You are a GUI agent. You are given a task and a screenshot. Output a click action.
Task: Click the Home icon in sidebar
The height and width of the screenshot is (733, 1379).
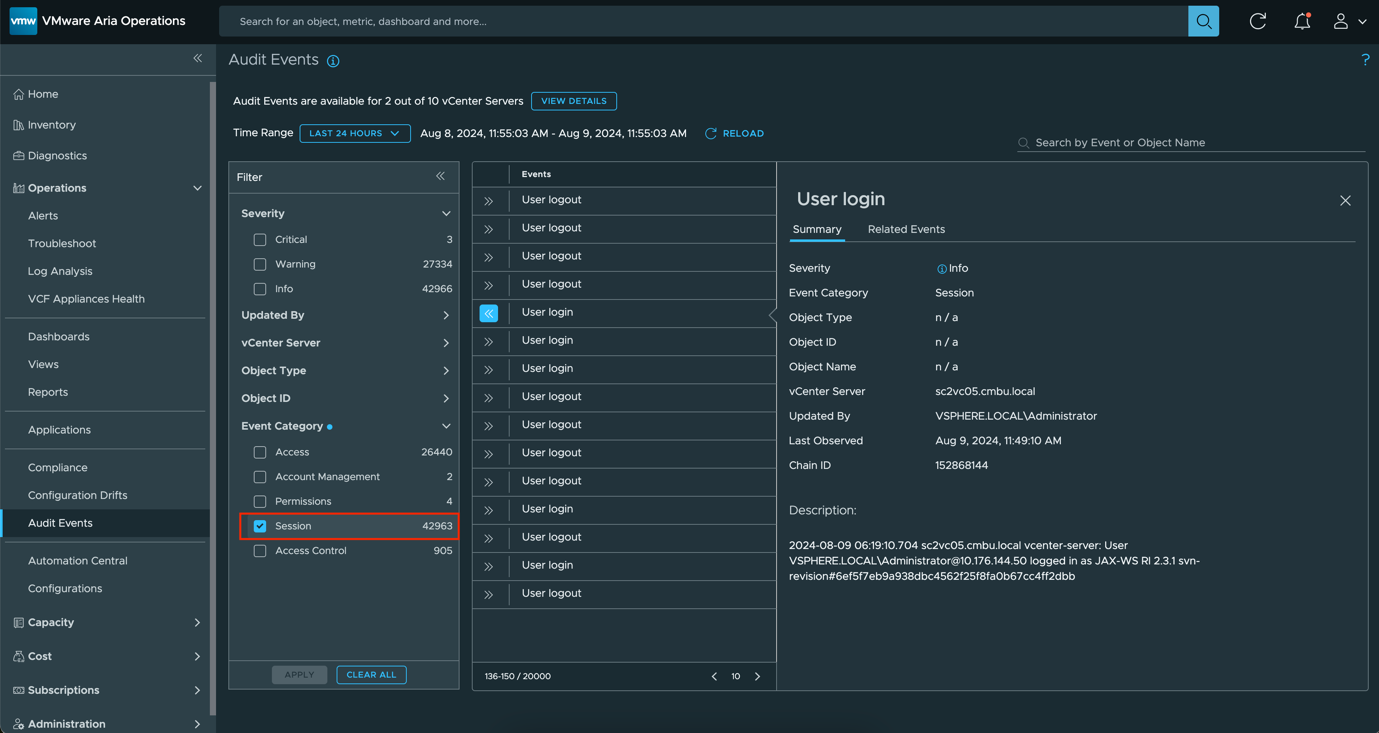[x=19, y=94]
